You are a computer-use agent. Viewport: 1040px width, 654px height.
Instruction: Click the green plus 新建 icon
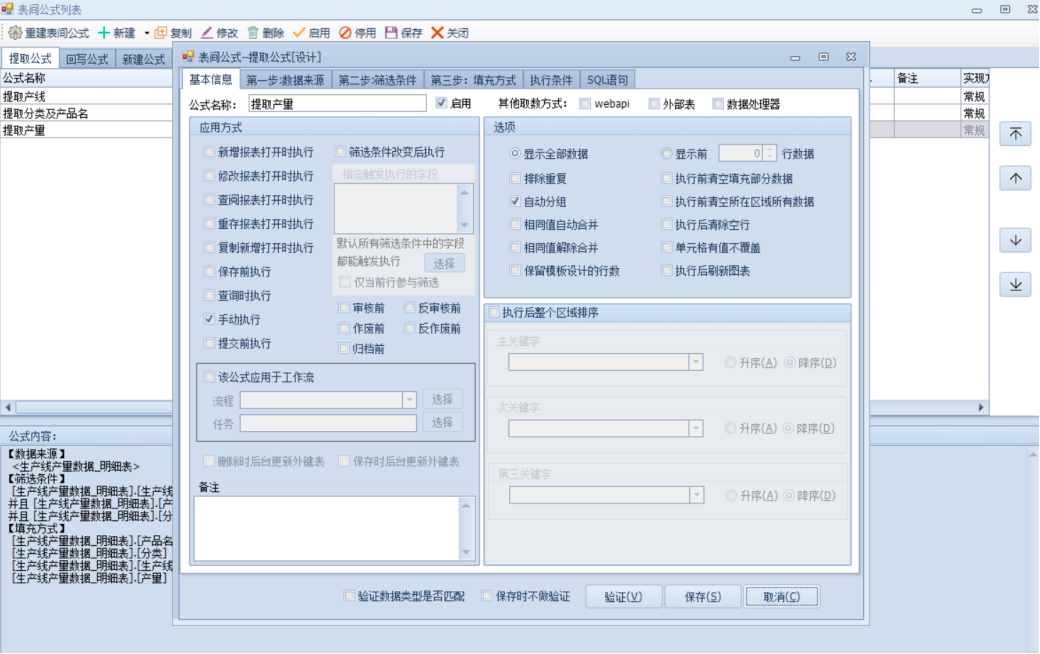[x=103, y=33]
